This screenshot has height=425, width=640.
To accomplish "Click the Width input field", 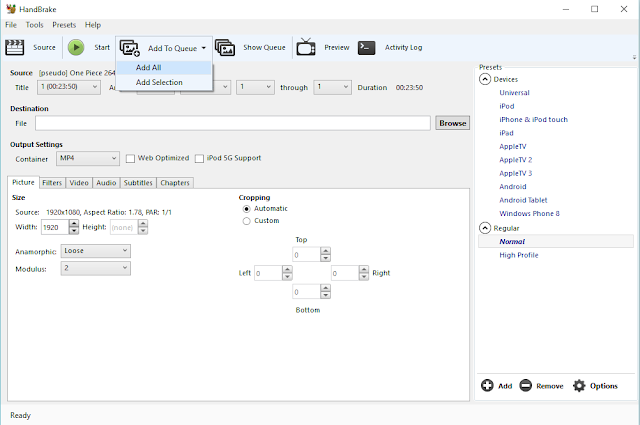I will click(x=55, y=227).
